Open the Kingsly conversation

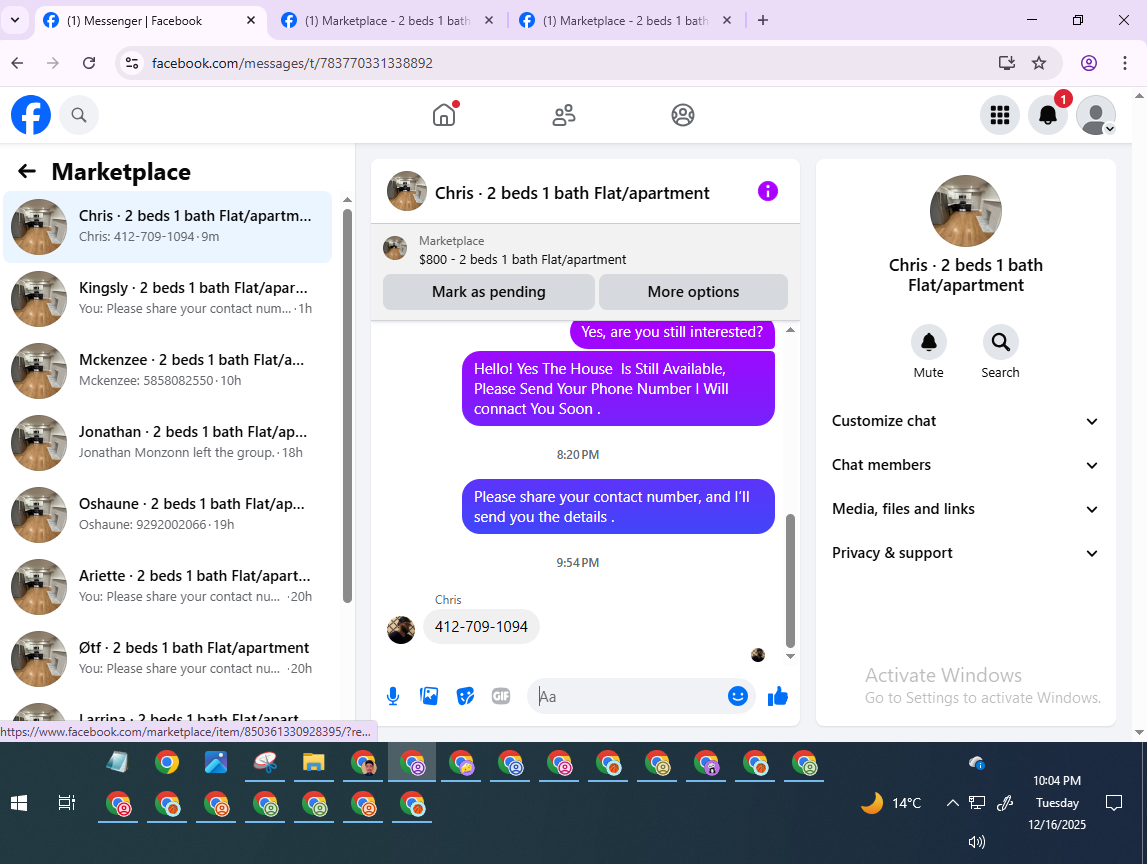tap(168, 298)
